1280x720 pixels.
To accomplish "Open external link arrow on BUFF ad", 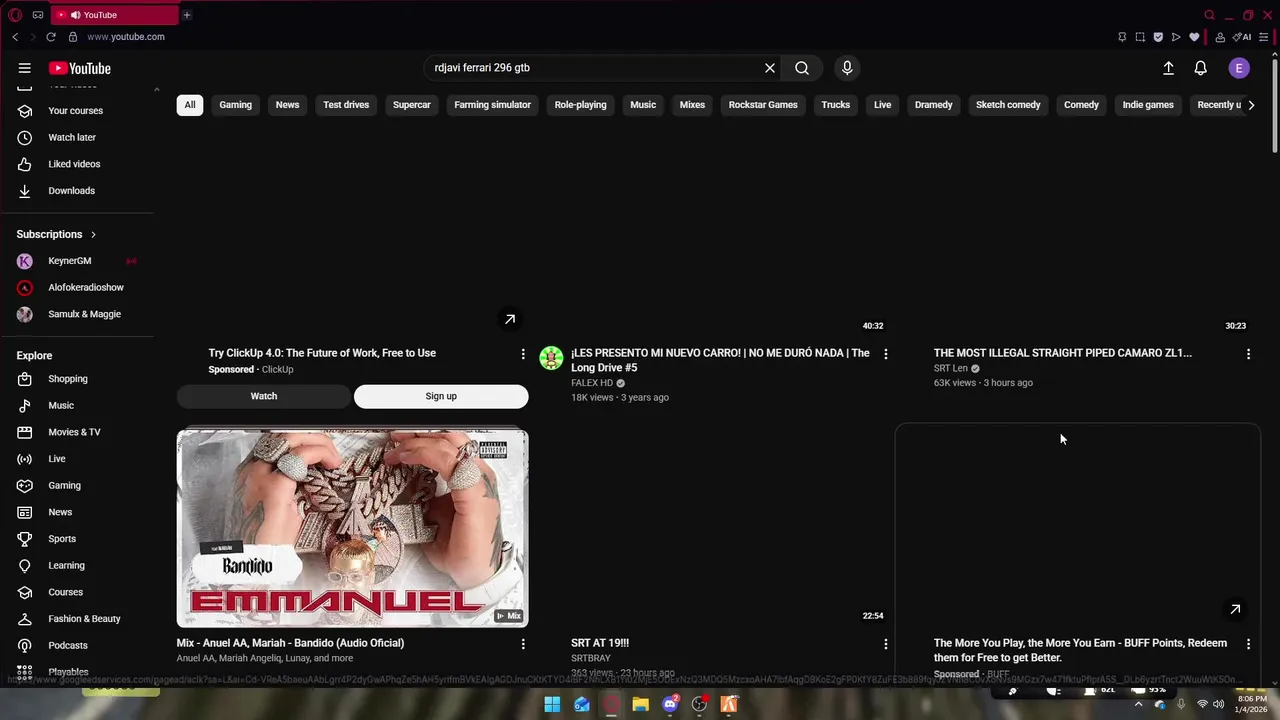I will click(1235, 609).
